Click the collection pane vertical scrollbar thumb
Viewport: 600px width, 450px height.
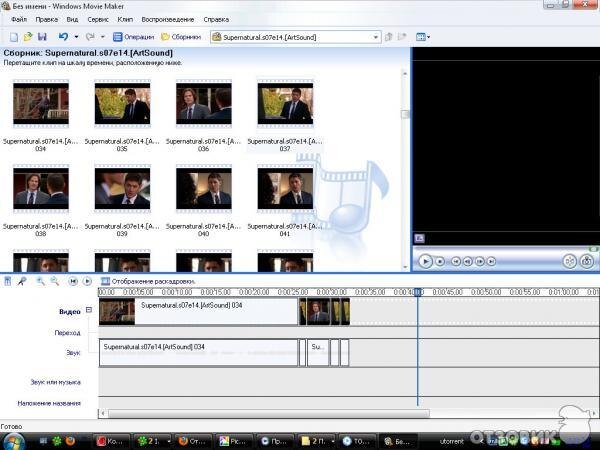405,114
